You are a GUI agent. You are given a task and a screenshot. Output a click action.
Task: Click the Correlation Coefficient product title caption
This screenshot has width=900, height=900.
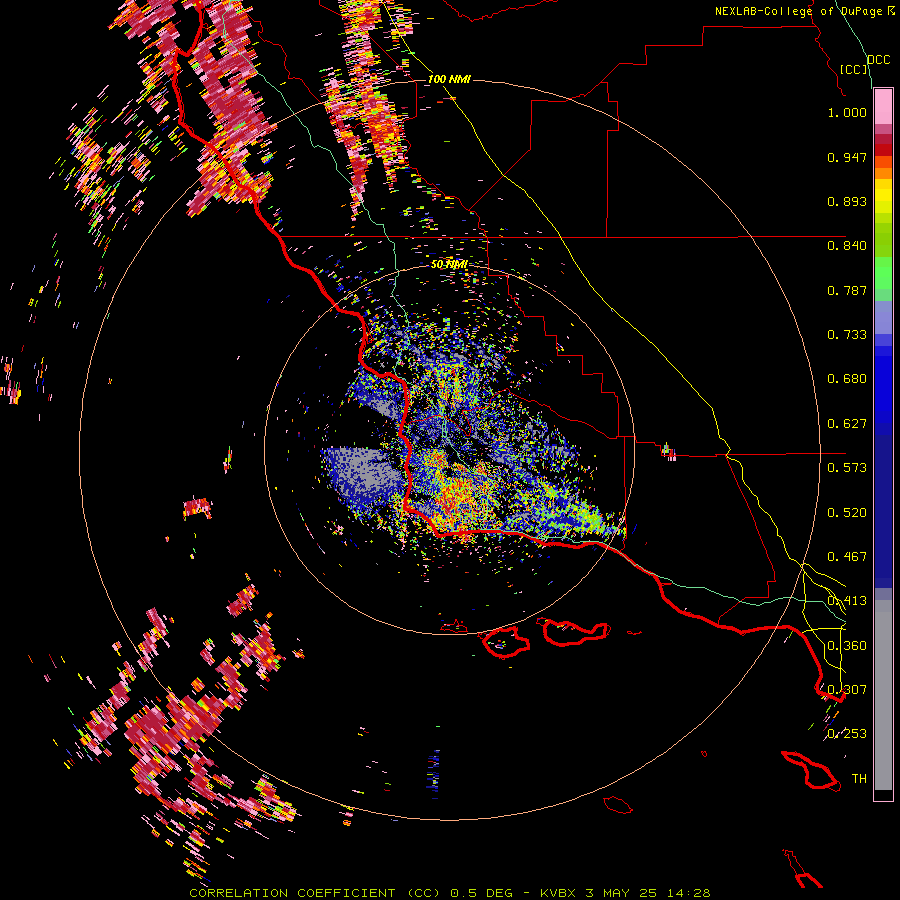pos(315,893)
